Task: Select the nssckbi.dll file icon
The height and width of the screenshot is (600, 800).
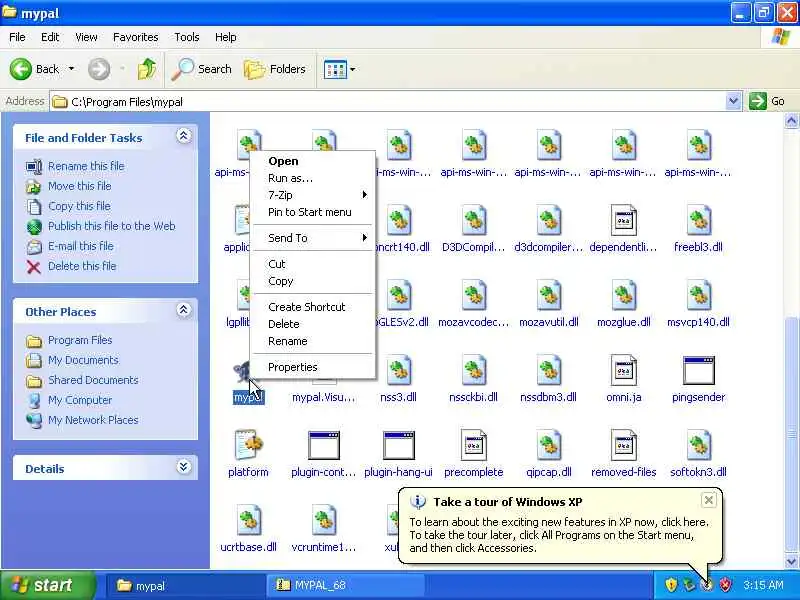Action: point(473,371)
